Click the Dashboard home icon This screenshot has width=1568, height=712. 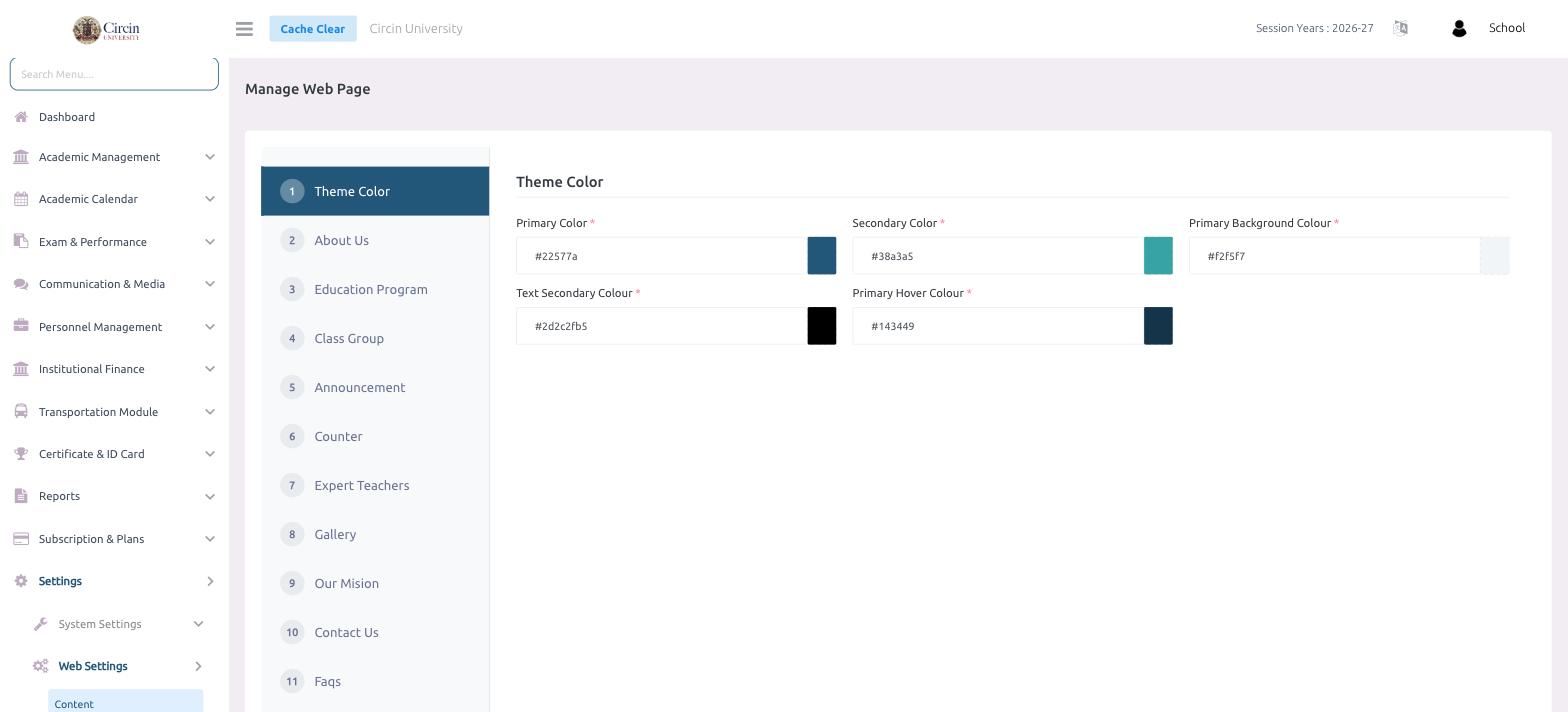coord(21,117)
